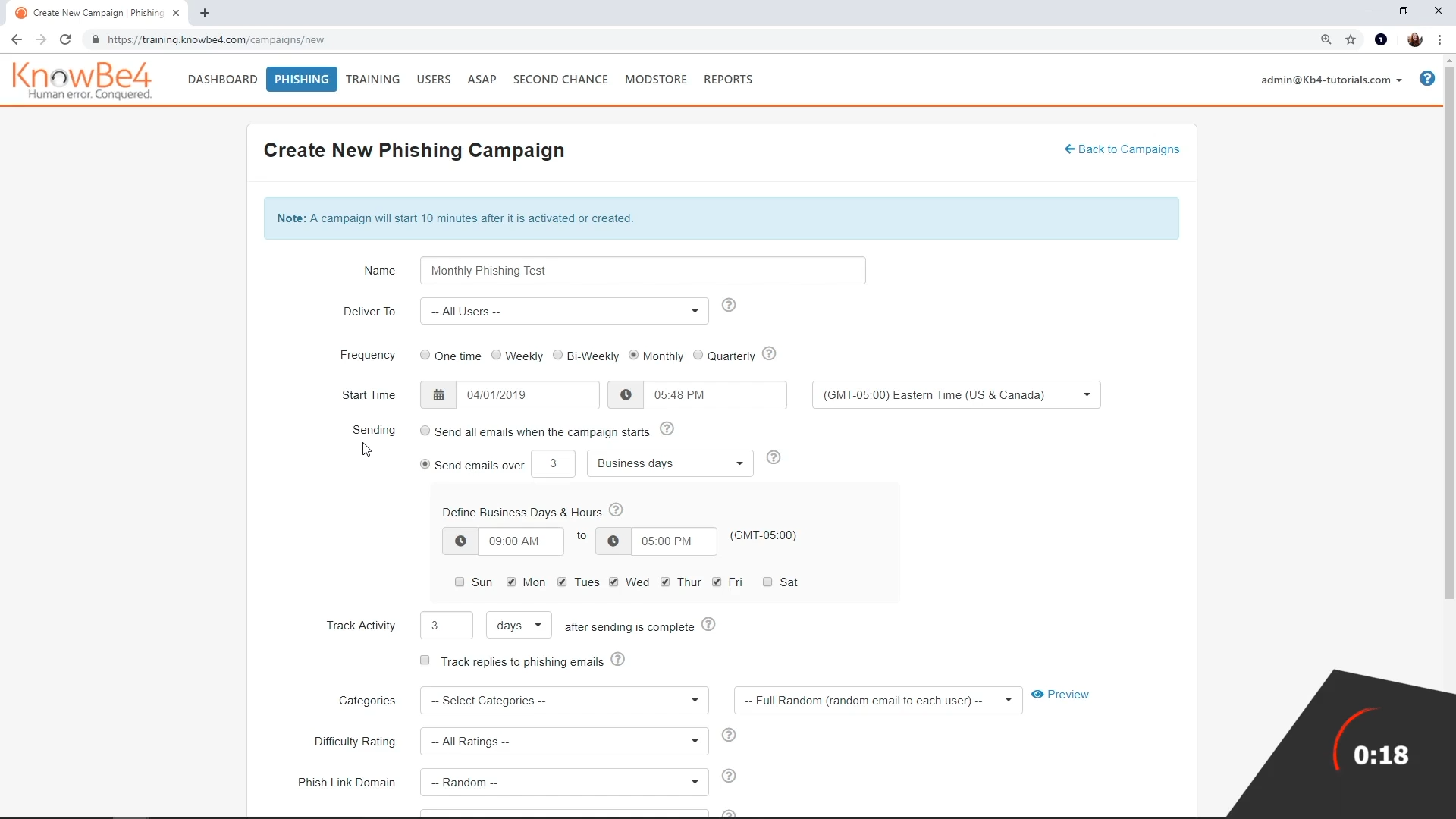Open Chrome three-dot menu

1439,39
